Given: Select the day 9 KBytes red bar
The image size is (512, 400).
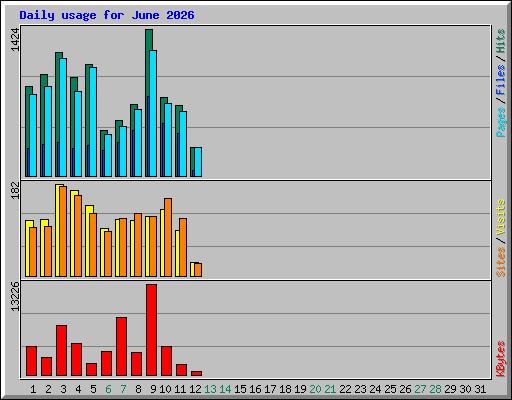Looking at the screenshot, I should (x=151, y=330).
